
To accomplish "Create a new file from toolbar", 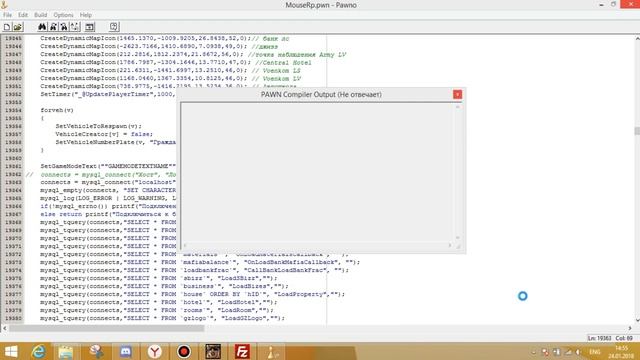I will coord(7,27).
